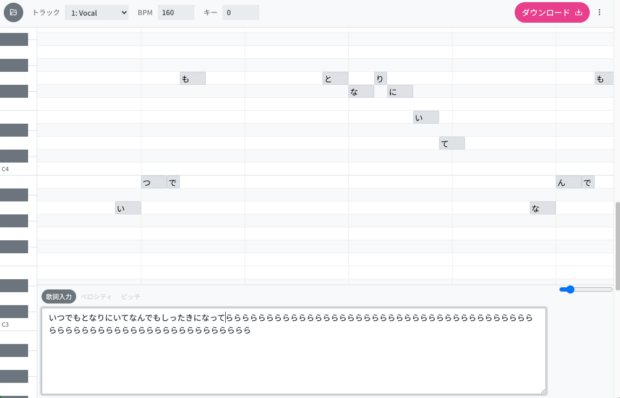Select the も note at right edge
The height and width of the screenshot is (398, 620).
[x=604, y=78]
